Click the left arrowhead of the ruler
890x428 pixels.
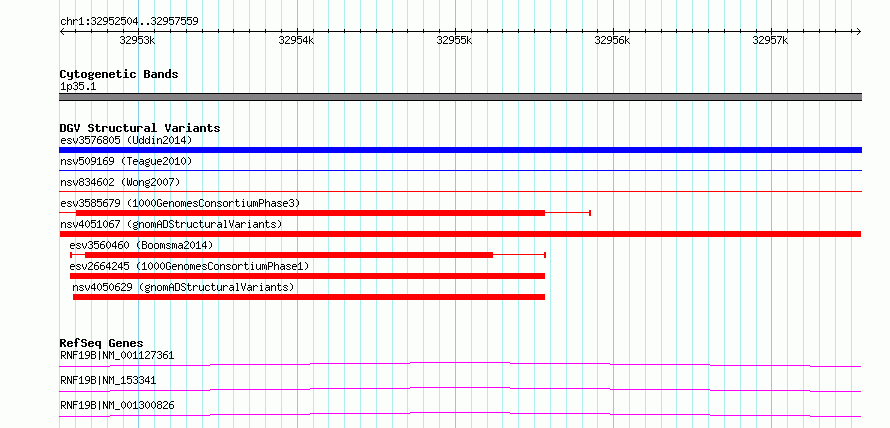pyautogui.click(x=62, y=31)
